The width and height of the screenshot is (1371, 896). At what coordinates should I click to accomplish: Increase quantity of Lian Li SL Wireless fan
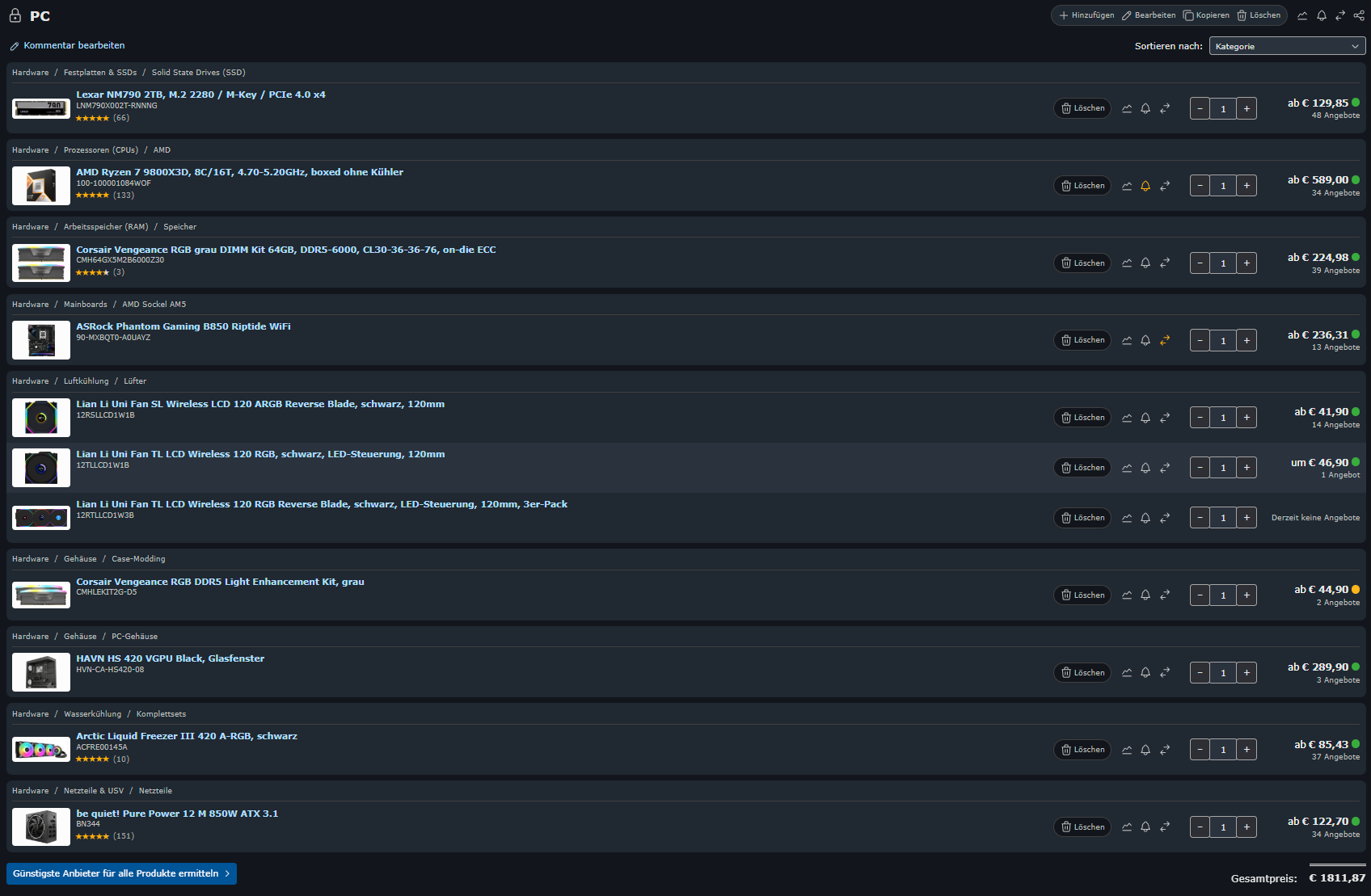click(1247, 418)
